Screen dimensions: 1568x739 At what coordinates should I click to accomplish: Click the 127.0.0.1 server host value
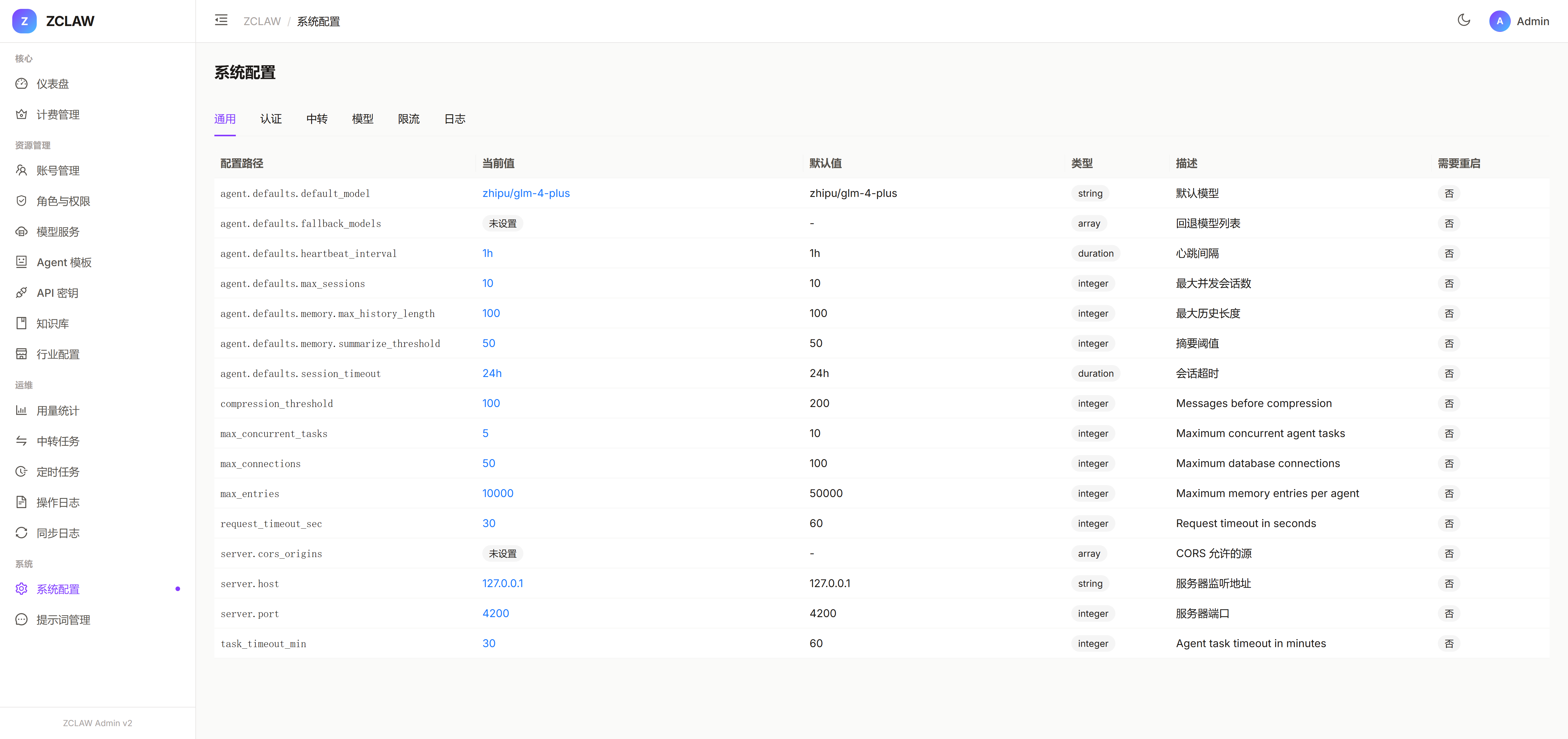(502, 583)
